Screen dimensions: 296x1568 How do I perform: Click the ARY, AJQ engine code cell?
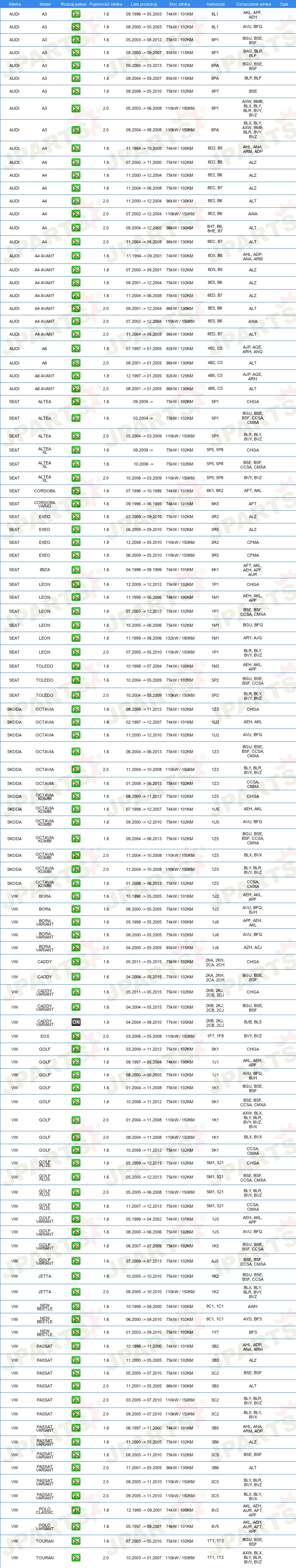point(253,638)
